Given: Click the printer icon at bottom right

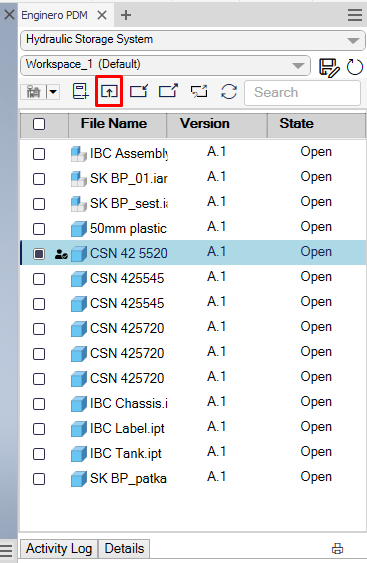Looking at the screenshot, I should tap(337, 548).
